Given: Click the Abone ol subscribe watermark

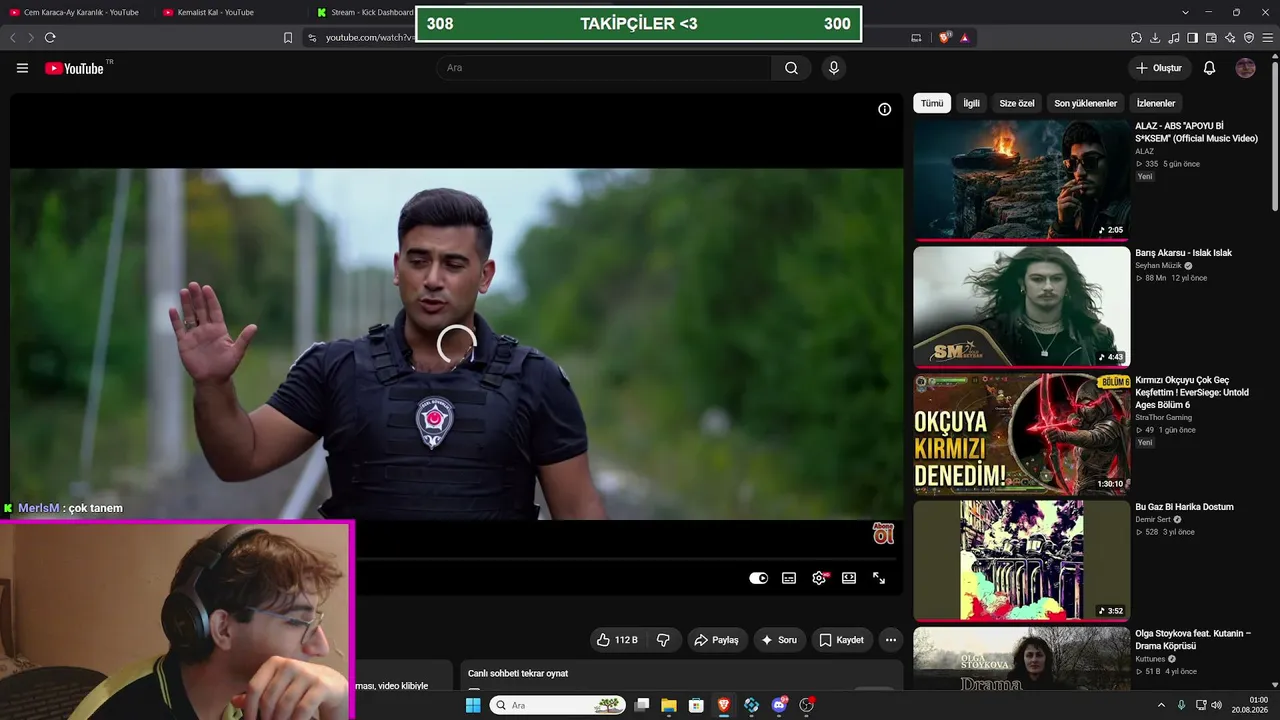Looking at the screenshot, I should tap(883, 534).
